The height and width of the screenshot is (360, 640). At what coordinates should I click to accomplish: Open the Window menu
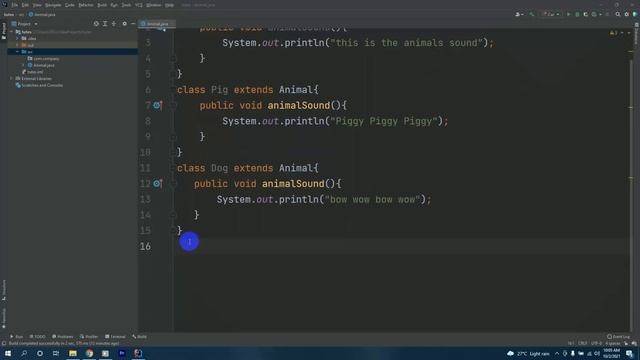[154, 5]
